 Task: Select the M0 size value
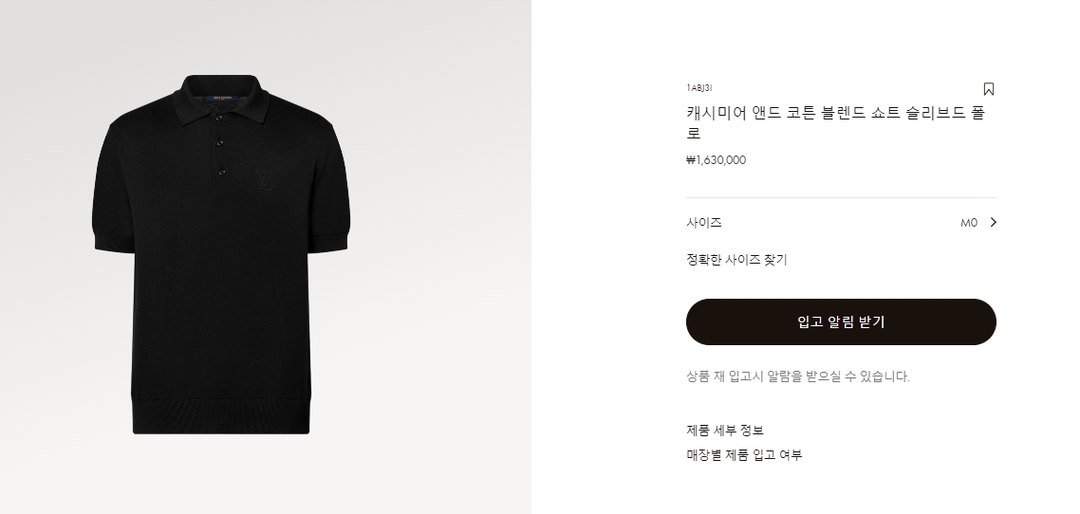(x=968, y=223)
